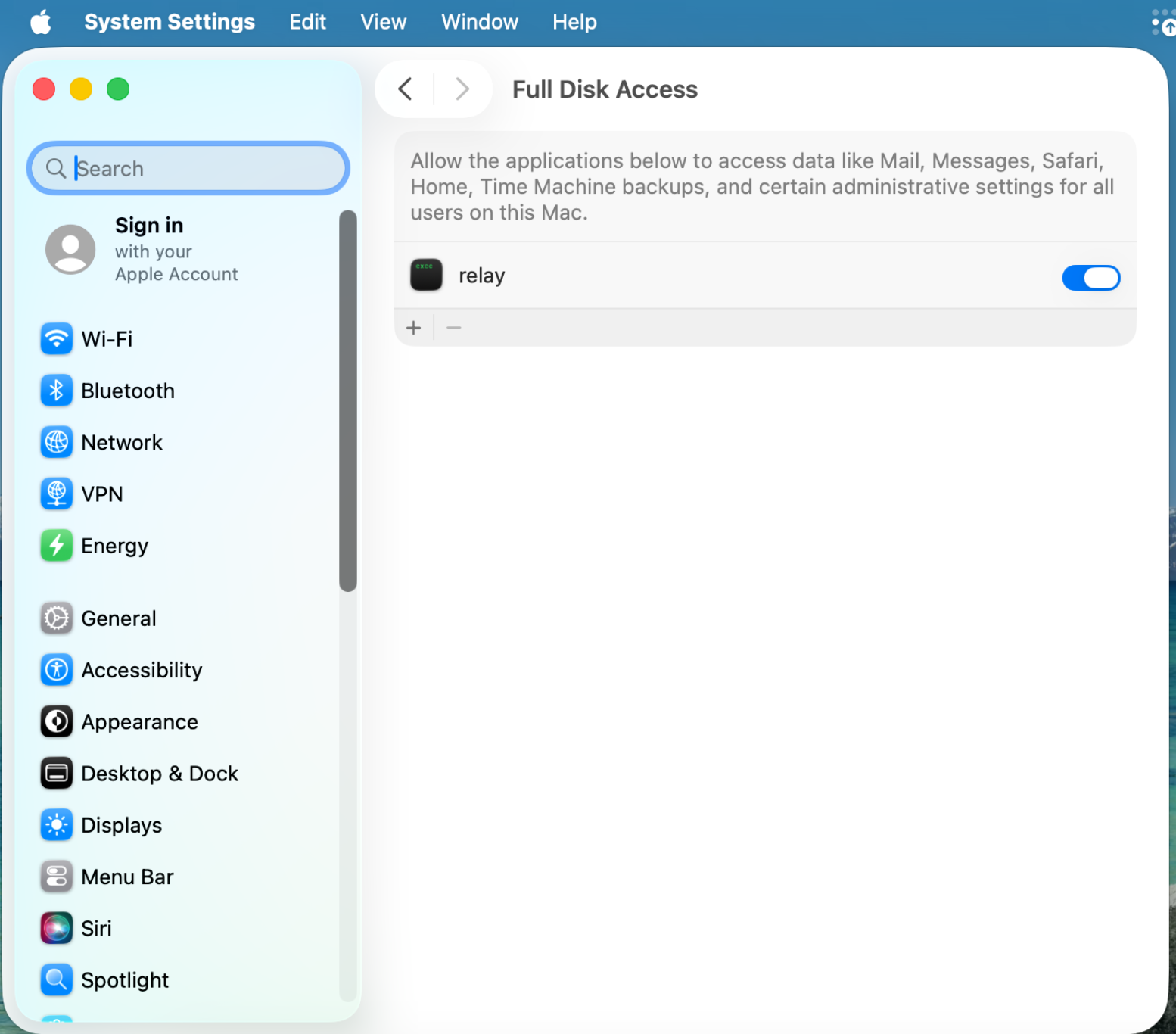
Task: Go forward with the right chevron
Action: 462,89
